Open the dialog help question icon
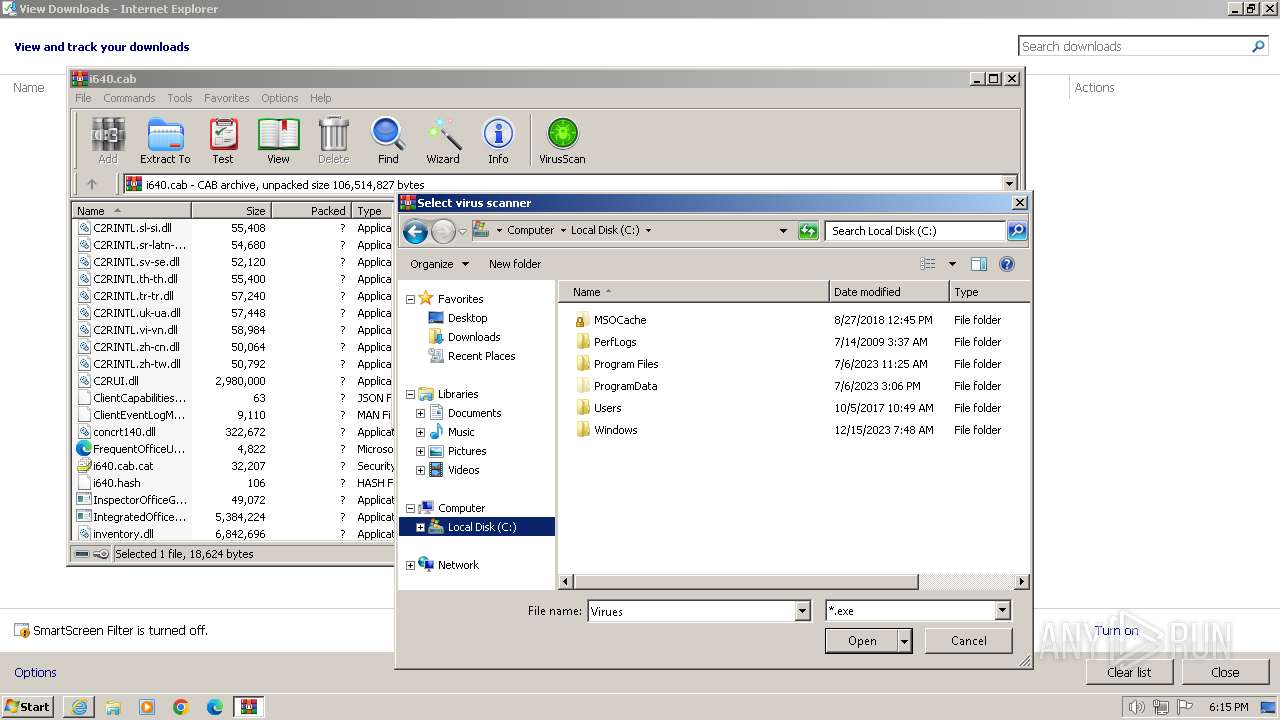Image resolution: width=1280 pixels, height=720 pixels. (x=1007, y=264)
